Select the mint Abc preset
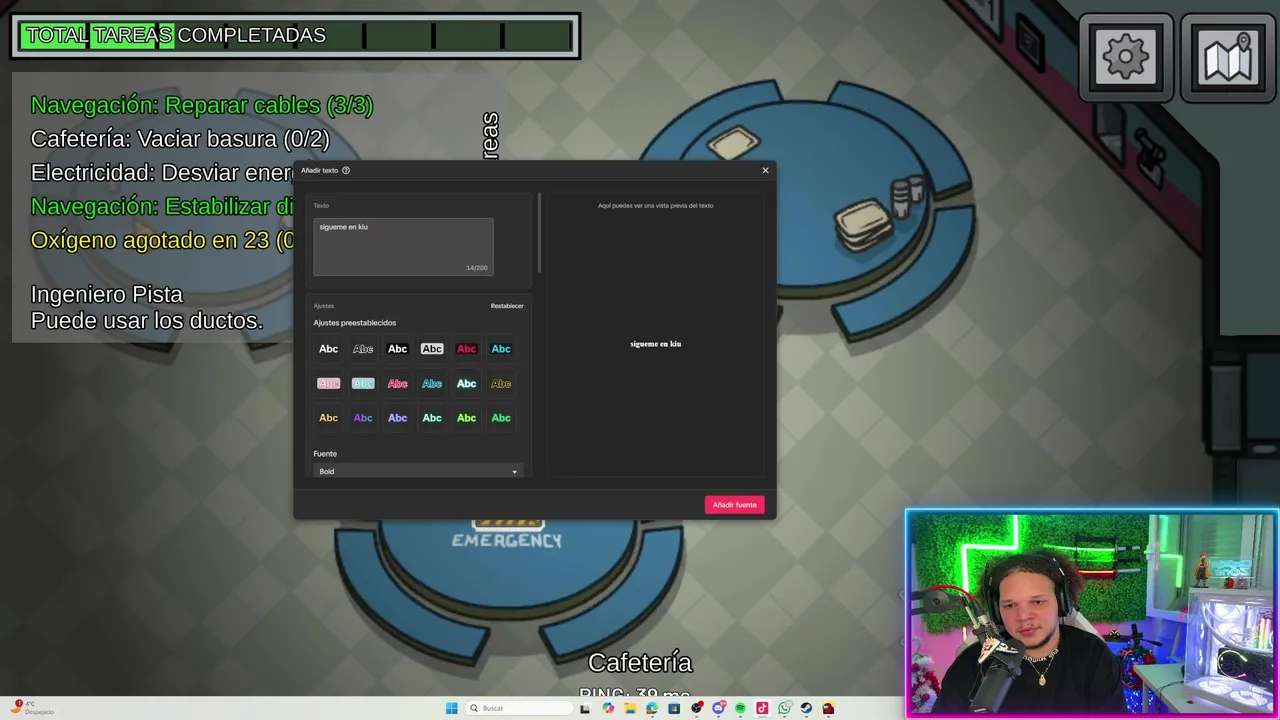This screenshot has width=1280, height=720. pyautogui.click(x=432, y=418)
